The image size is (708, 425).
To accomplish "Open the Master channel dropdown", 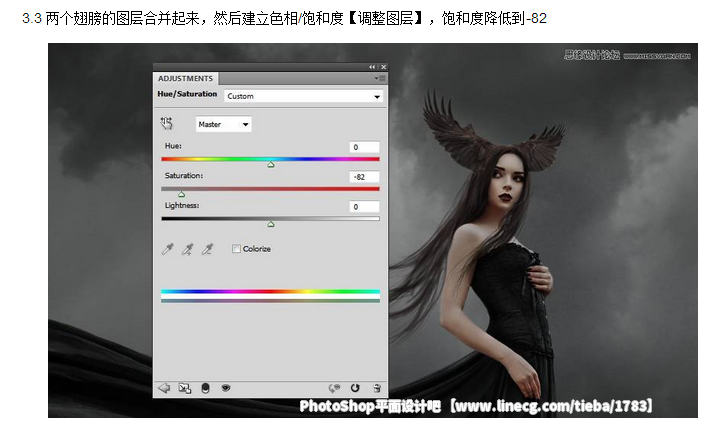I will pyautogui.click(x=224, y=124).
